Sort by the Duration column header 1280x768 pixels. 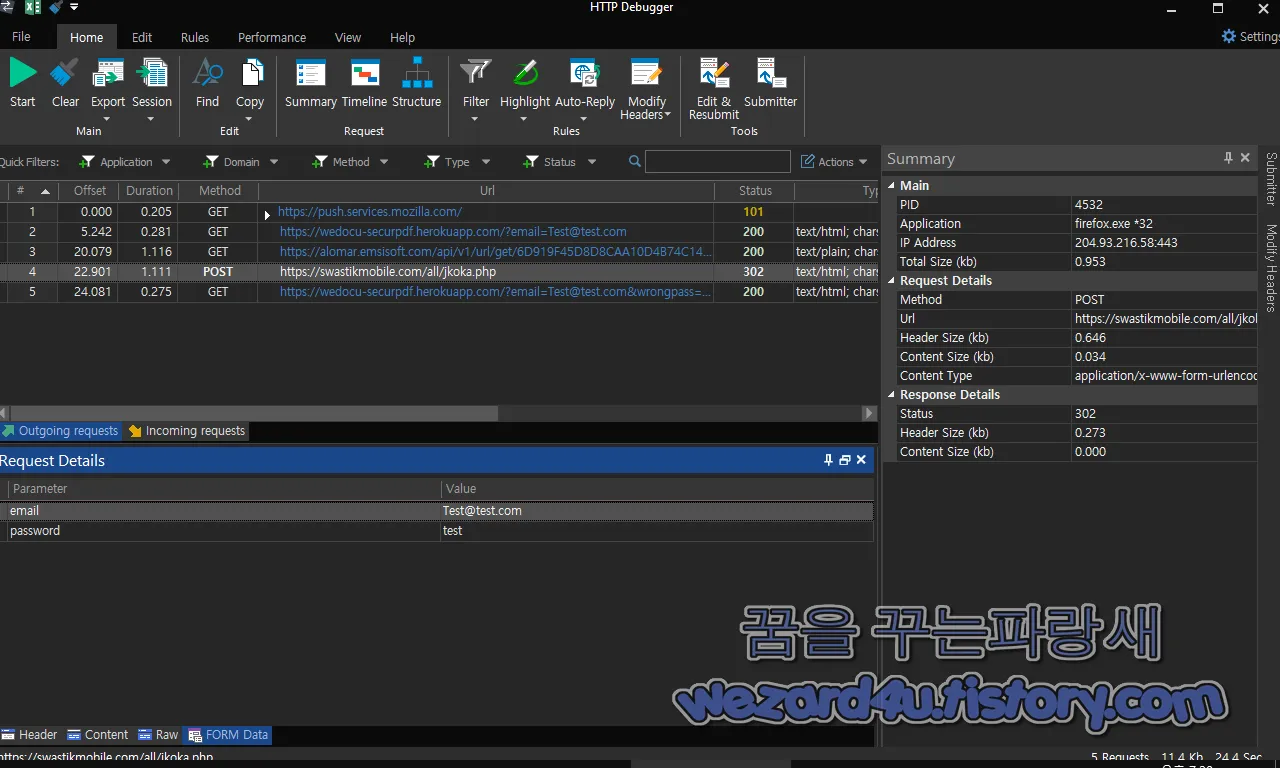coord(149,191)
